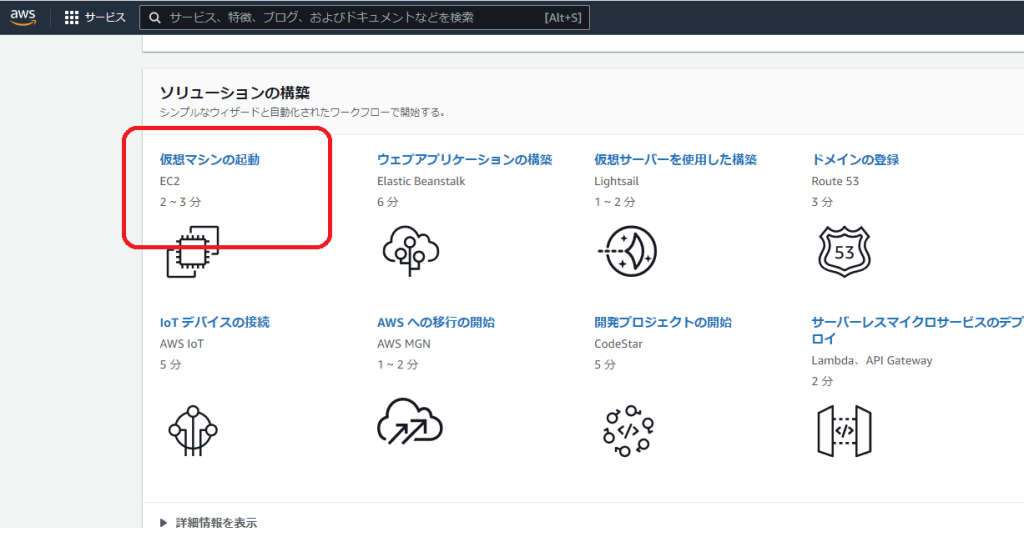The height and width of the screenshot is (542, 1024).
Task: Click the Lightsail compass icon
Action: click(627, 251)
